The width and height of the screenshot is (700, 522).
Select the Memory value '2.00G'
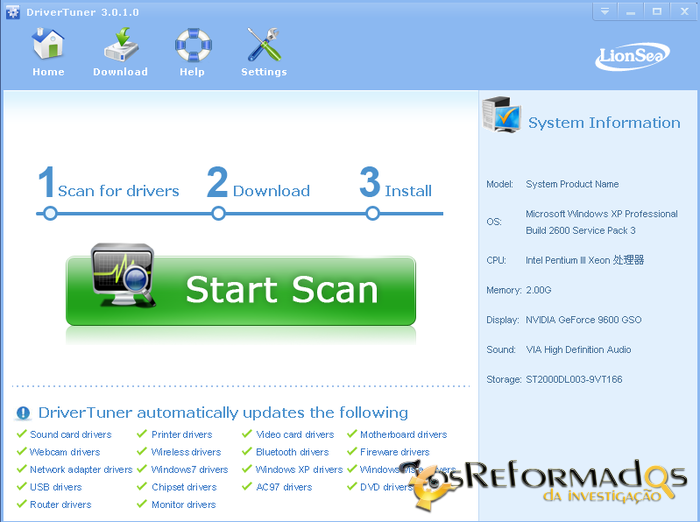click(538, 290)
